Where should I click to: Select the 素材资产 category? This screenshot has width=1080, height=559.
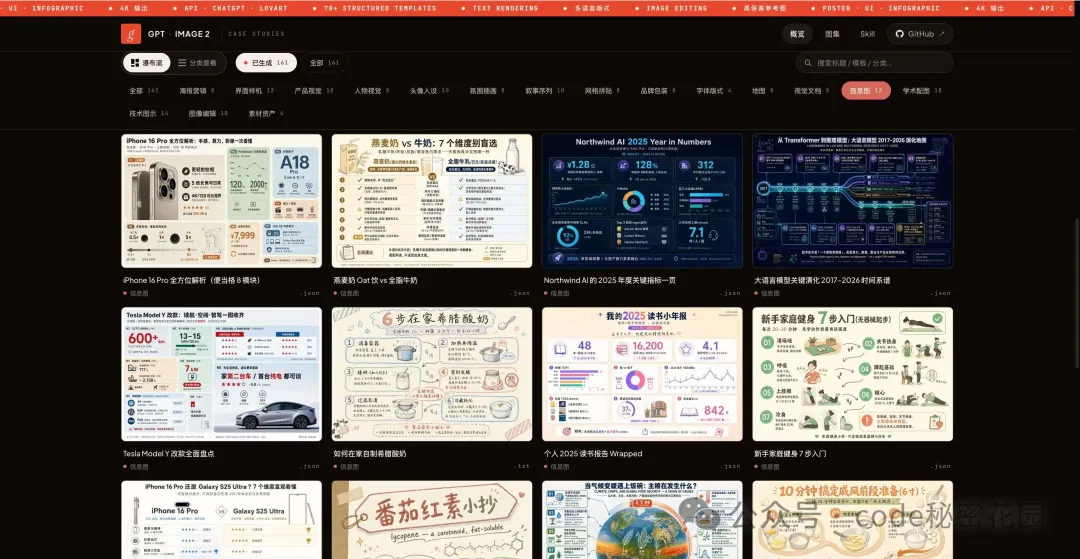coord(266,113)
